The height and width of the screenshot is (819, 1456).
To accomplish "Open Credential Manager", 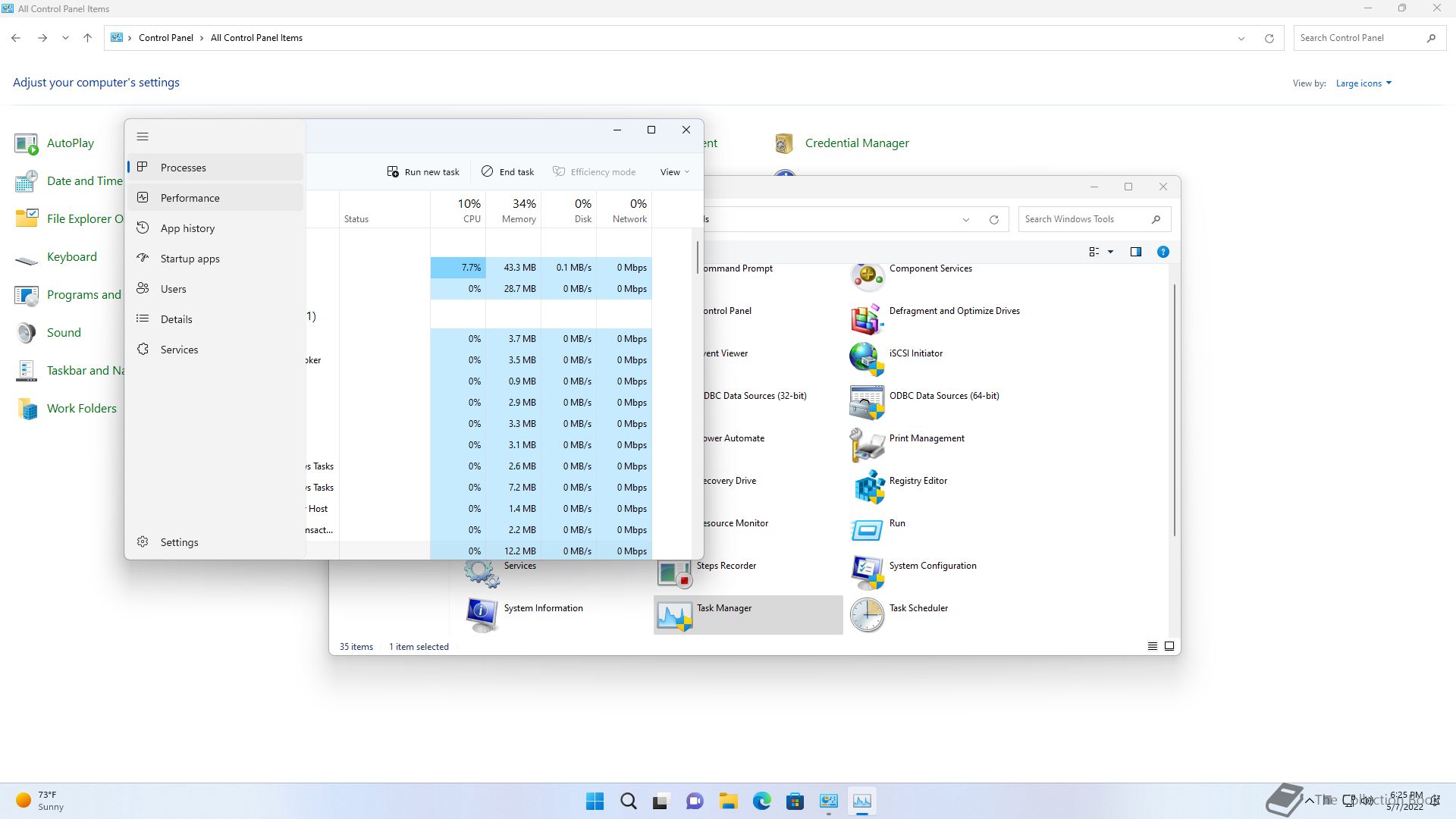I will [841, 143].
